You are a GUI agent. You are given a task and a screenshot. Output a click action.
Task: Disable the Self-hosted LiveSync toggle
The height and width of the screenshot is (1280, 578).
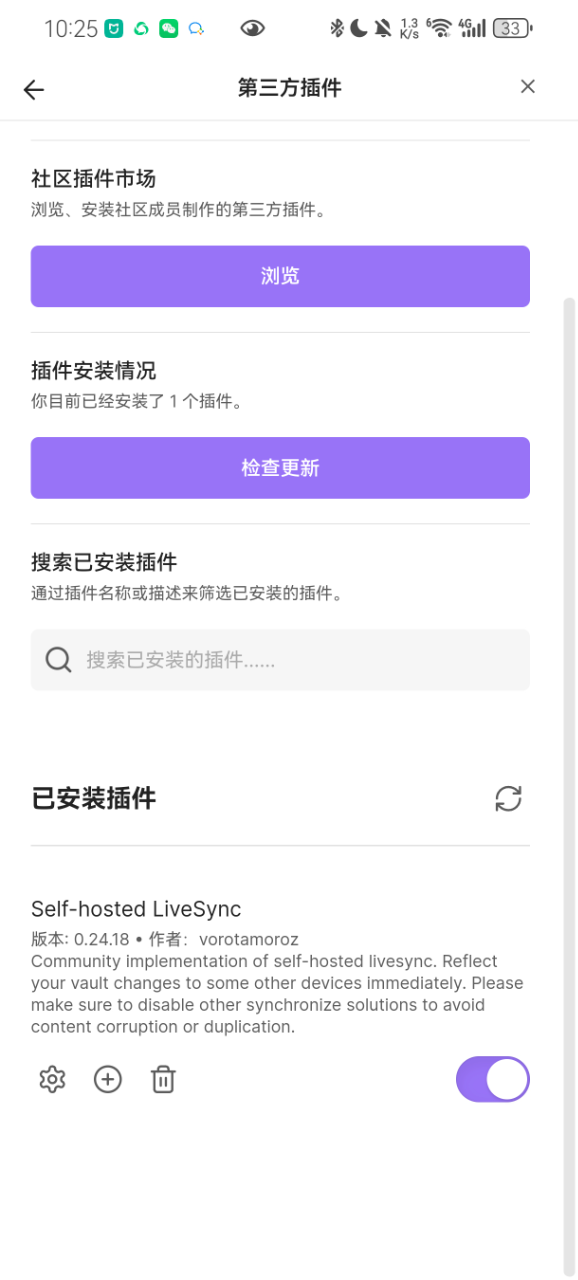(x=493, y=1079)
